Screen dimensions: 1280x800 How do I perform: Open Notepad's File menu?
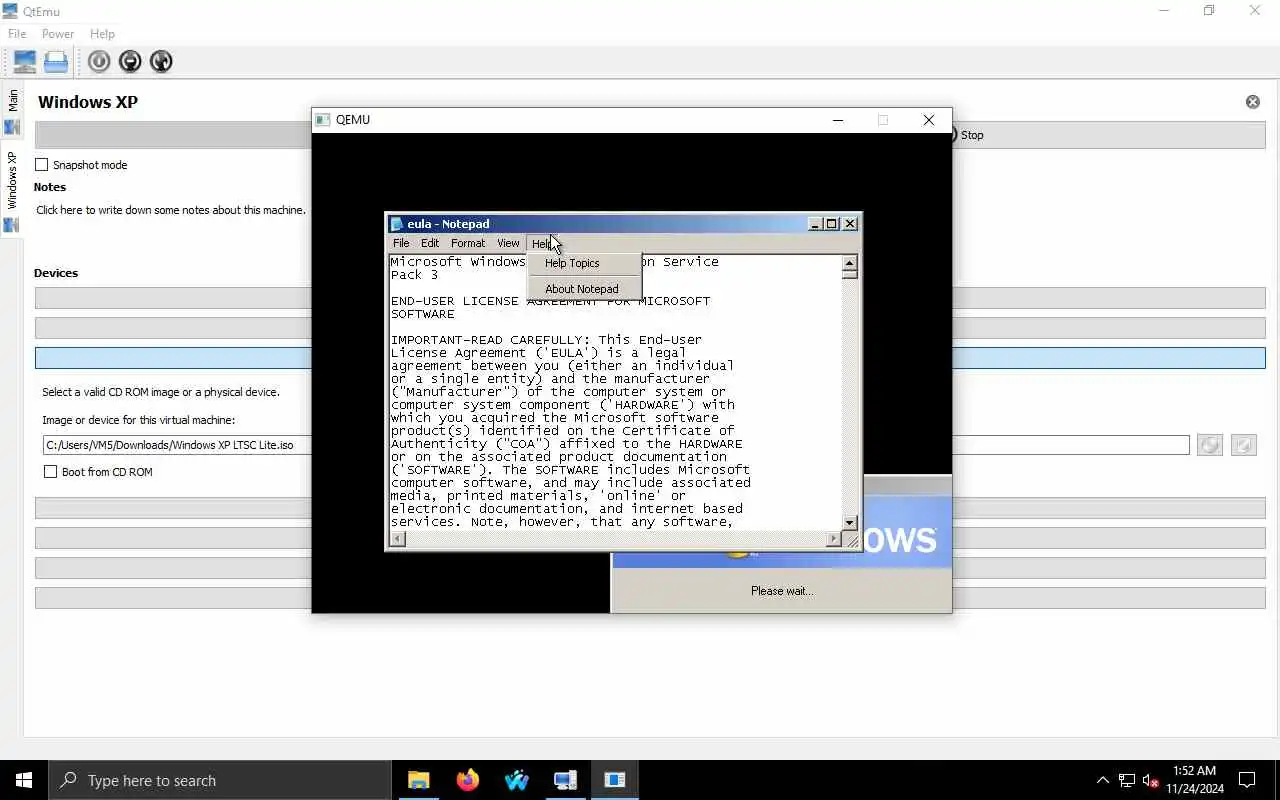click(401, 243)
